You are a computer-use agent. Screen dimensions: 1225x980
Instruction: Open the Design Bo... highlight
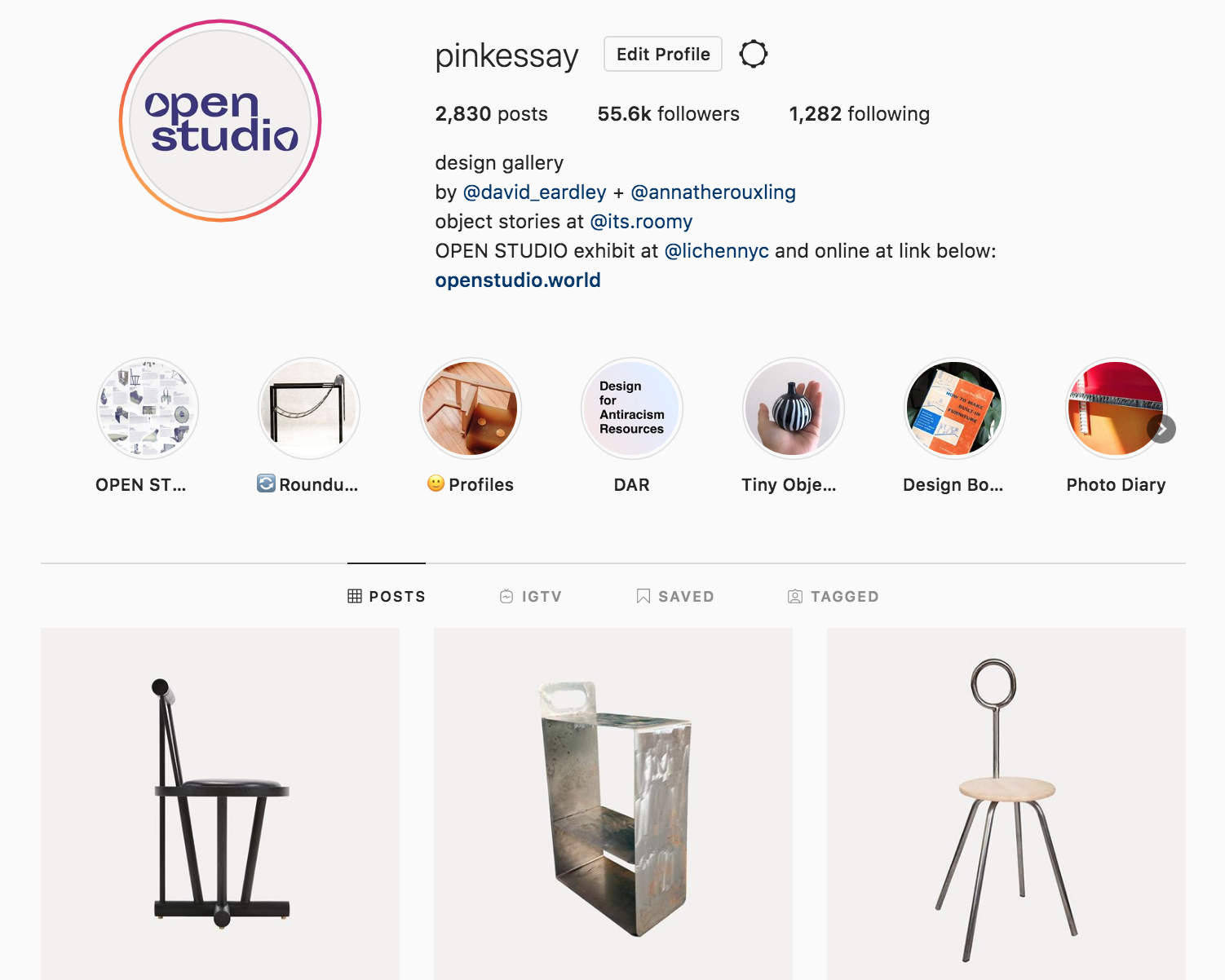[955, 408]
